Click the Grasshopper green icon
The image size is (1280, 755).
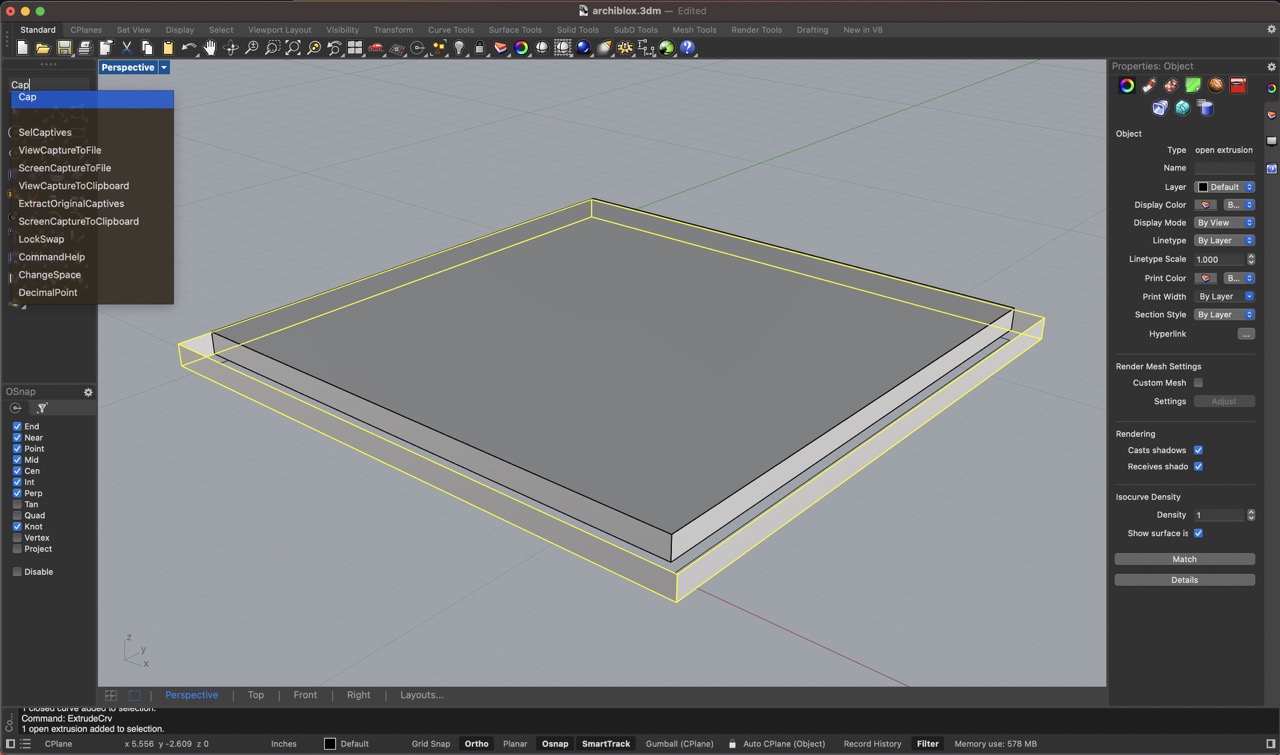pyautogui.click(x=666, y=48)
